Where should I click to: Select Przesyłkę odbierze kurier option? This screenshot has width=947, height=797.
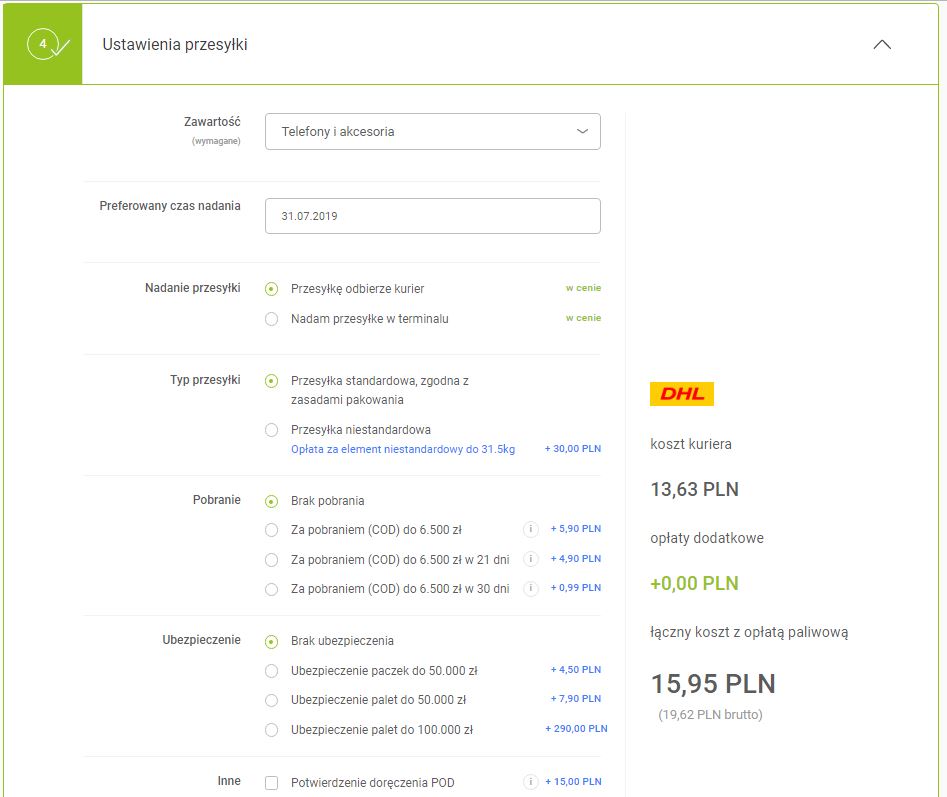[x=271, y=289]
